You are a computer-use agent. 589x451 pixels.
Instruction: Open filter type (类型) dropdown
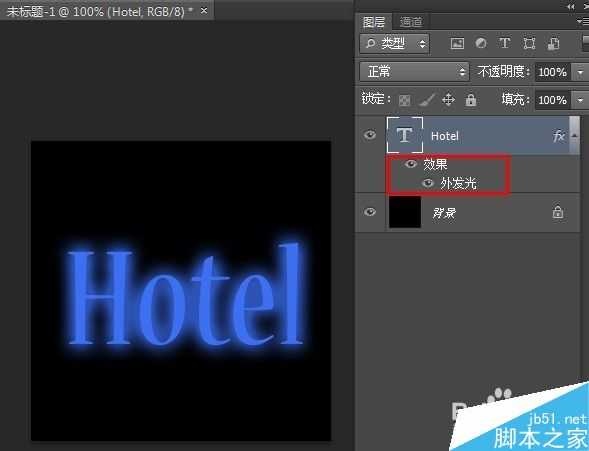click(394, 44)
